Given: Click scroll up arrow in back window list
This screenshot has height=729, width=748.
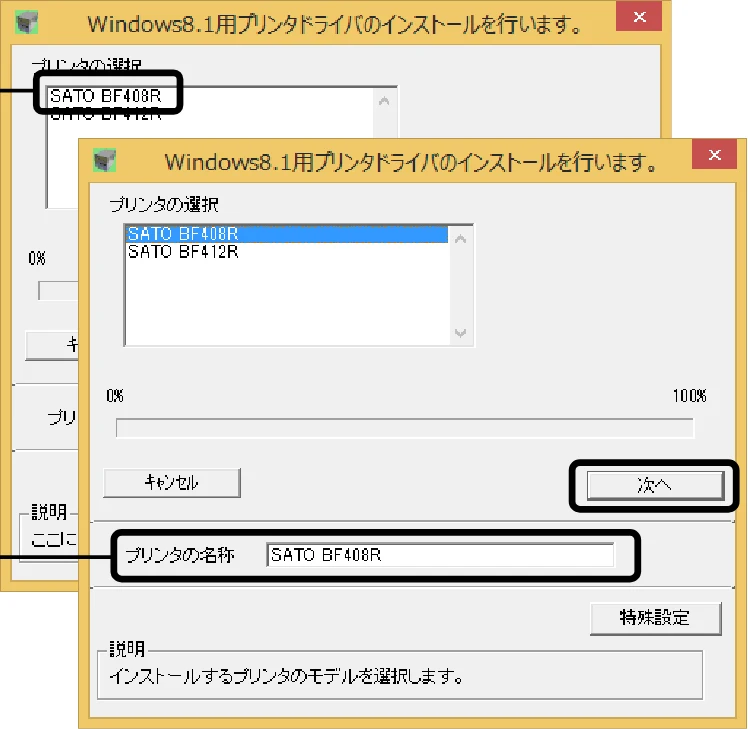Looking at the screenshot, I should coord(384,101).
